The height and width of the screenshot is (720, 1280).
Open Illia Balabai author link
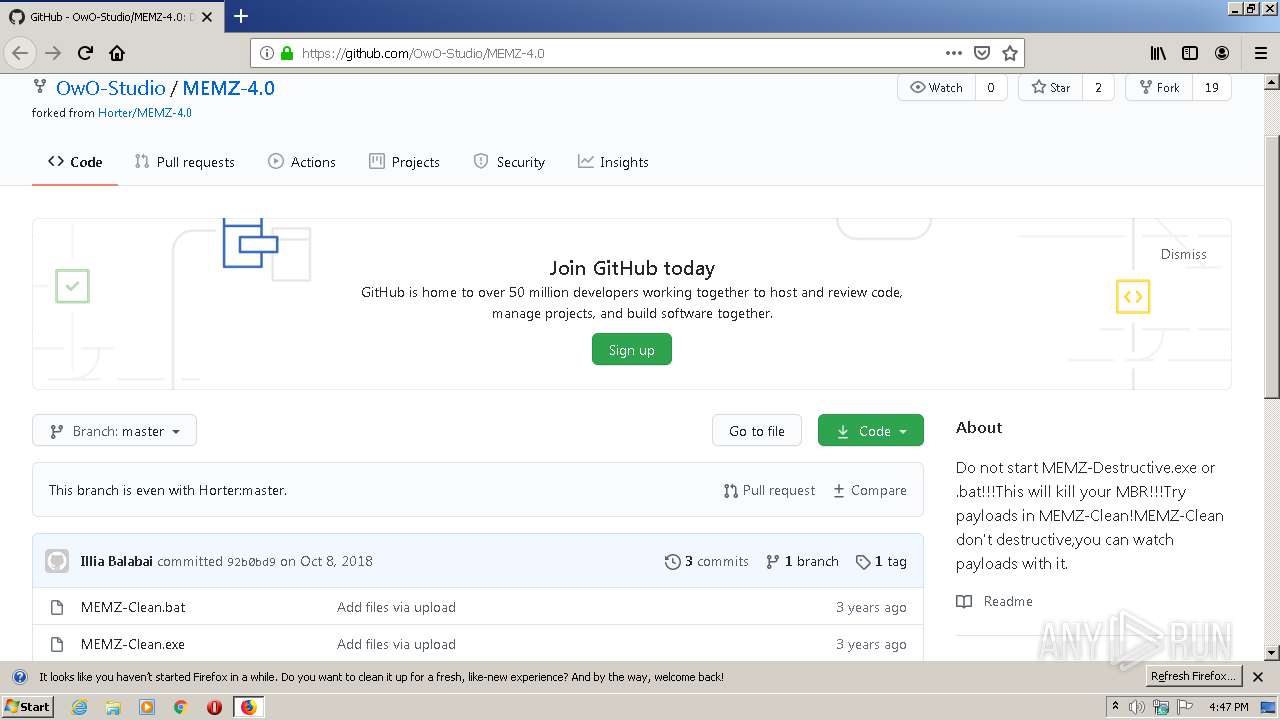(116, 561)
